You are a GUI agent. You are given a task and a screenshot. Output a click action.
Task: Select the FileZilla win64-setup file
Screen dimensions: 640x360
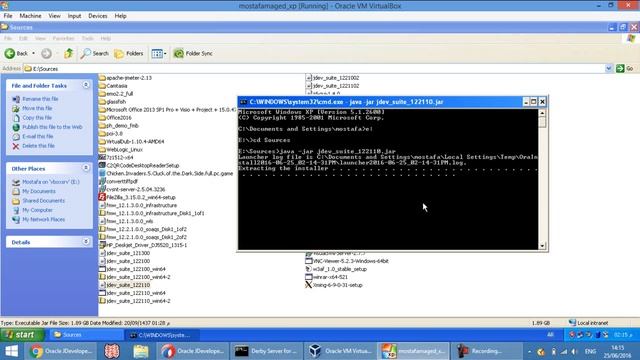click(137, 198)
